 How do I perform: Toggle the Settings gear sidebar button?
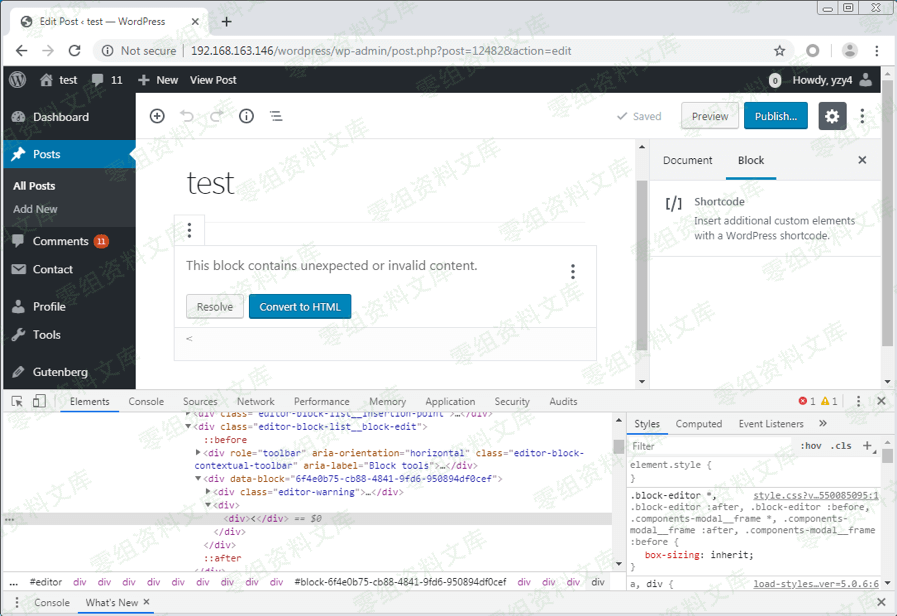(x=832, y=116)
